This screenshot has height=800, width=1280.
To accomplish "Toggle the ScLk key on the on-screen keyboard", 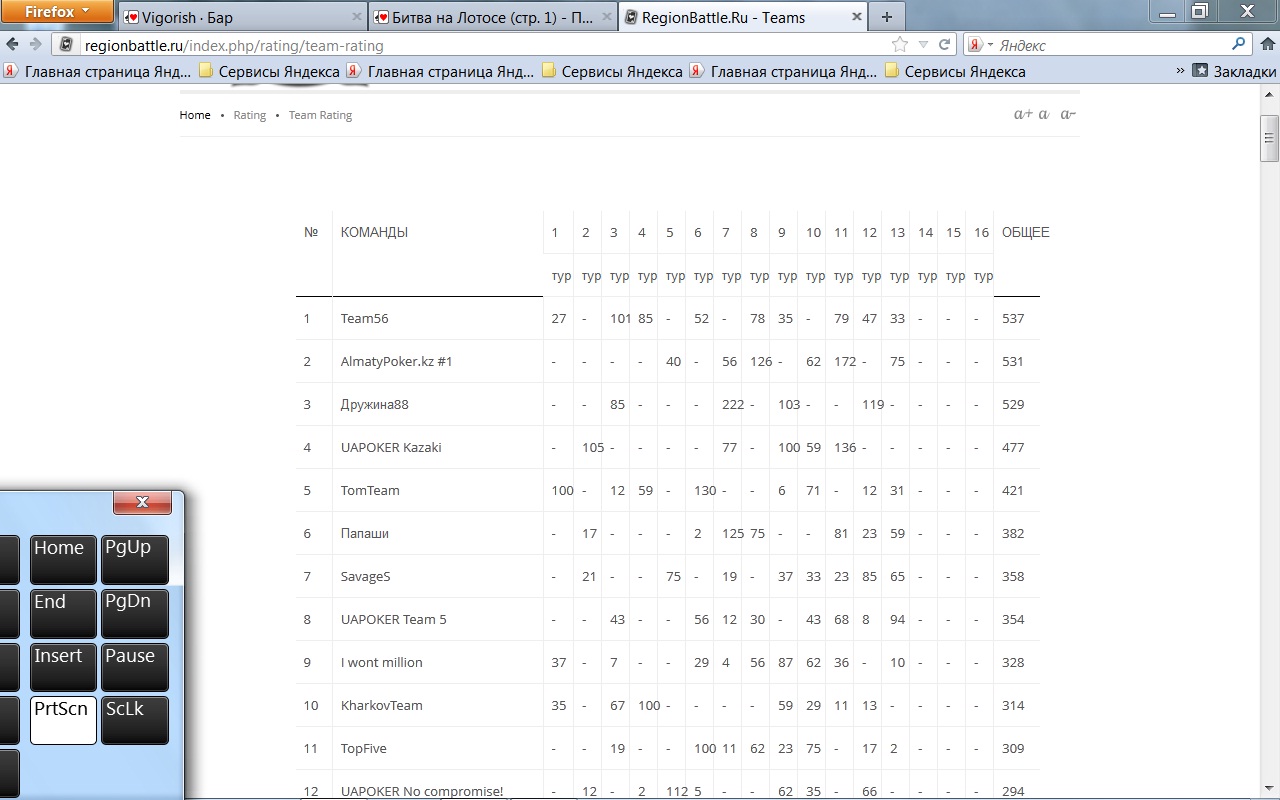I will pyautogui.click(x=134, y=720).
